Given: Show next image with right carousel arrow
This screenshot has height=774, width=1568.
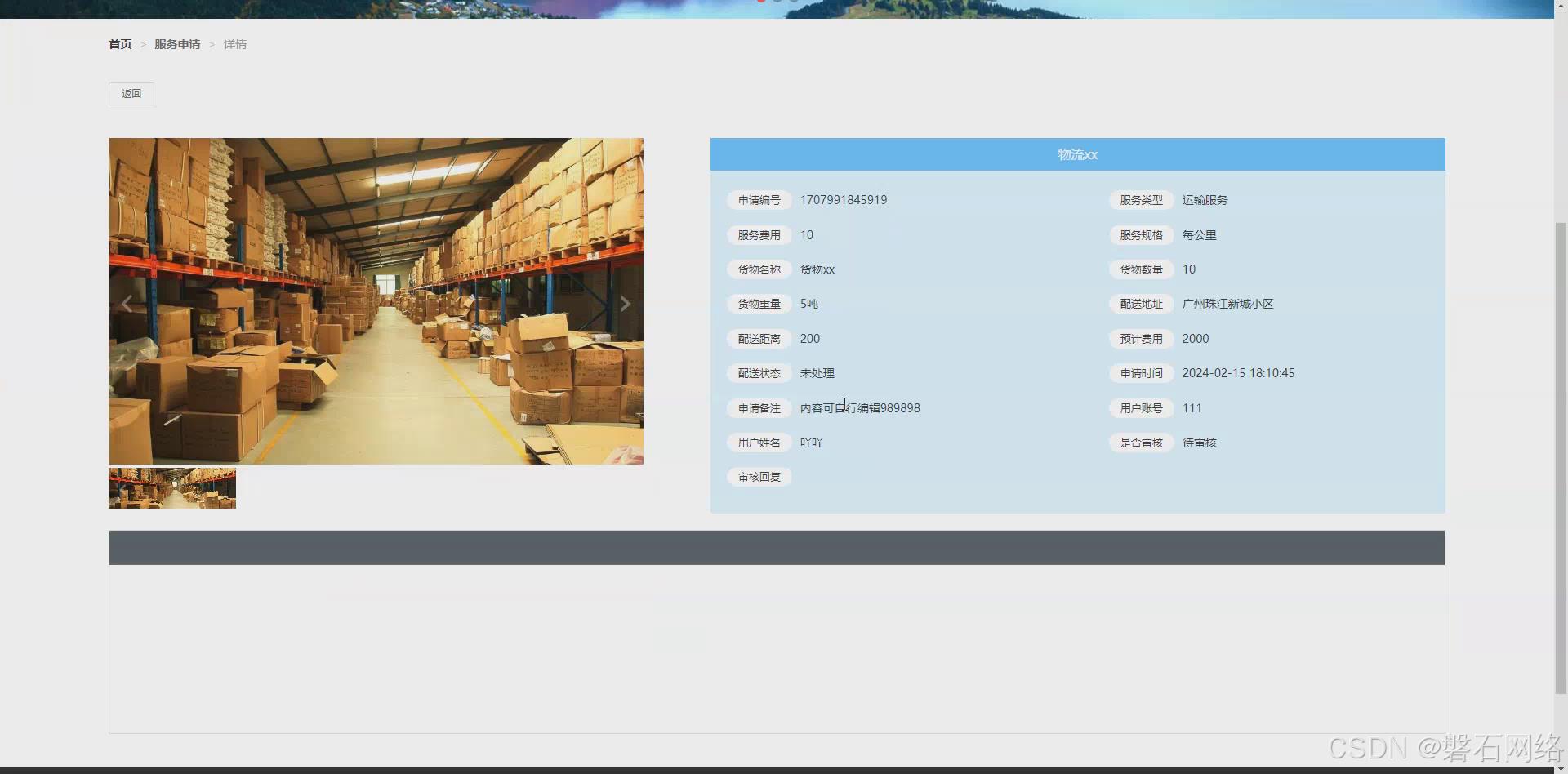Looking at the screenshot, I should [625, 304].
